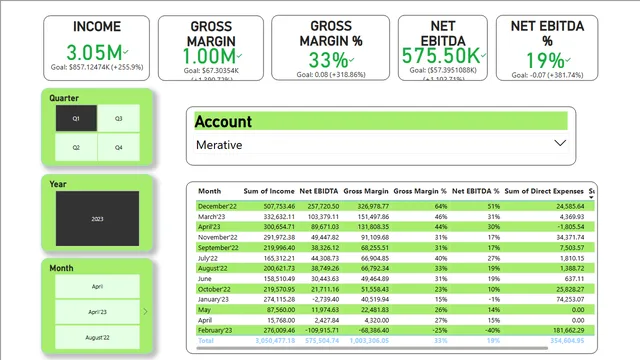Click checkmark icon beside 3.05M income
The height and width of the screenshot is (360, 640).
pos(126,51)
